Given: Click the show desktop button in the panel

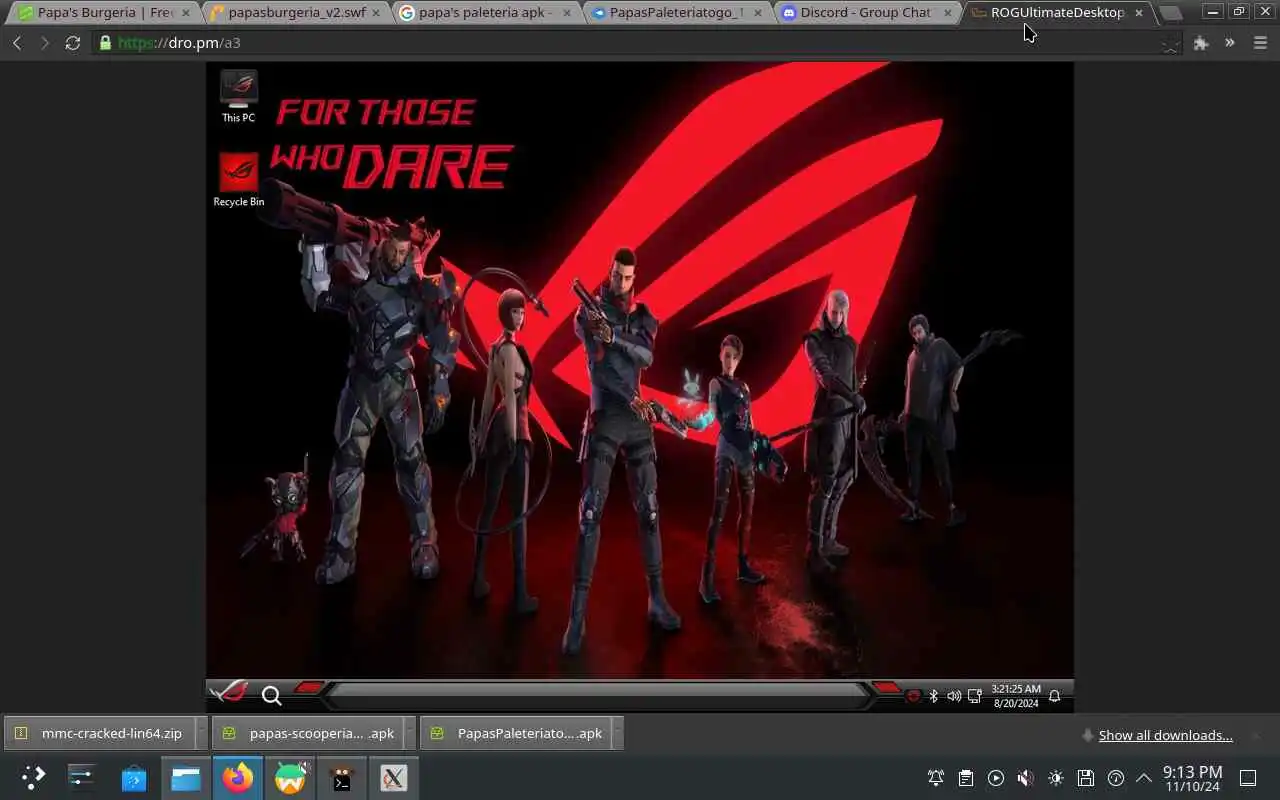Looking at the screenshot, I should (x=1248, y=778).
